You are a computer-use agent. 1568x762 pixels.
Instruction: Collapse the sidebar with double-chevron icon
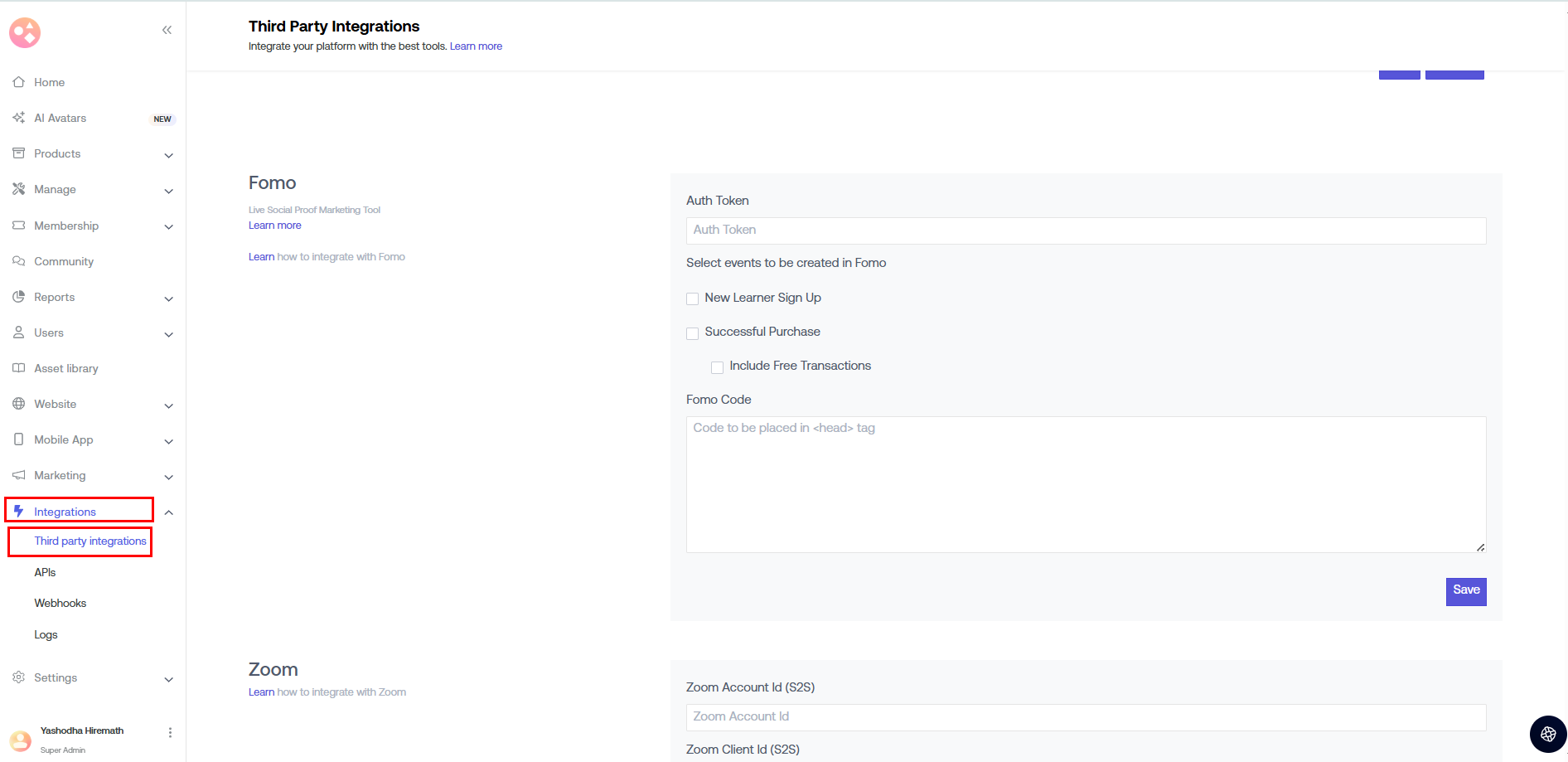point(167,31)
